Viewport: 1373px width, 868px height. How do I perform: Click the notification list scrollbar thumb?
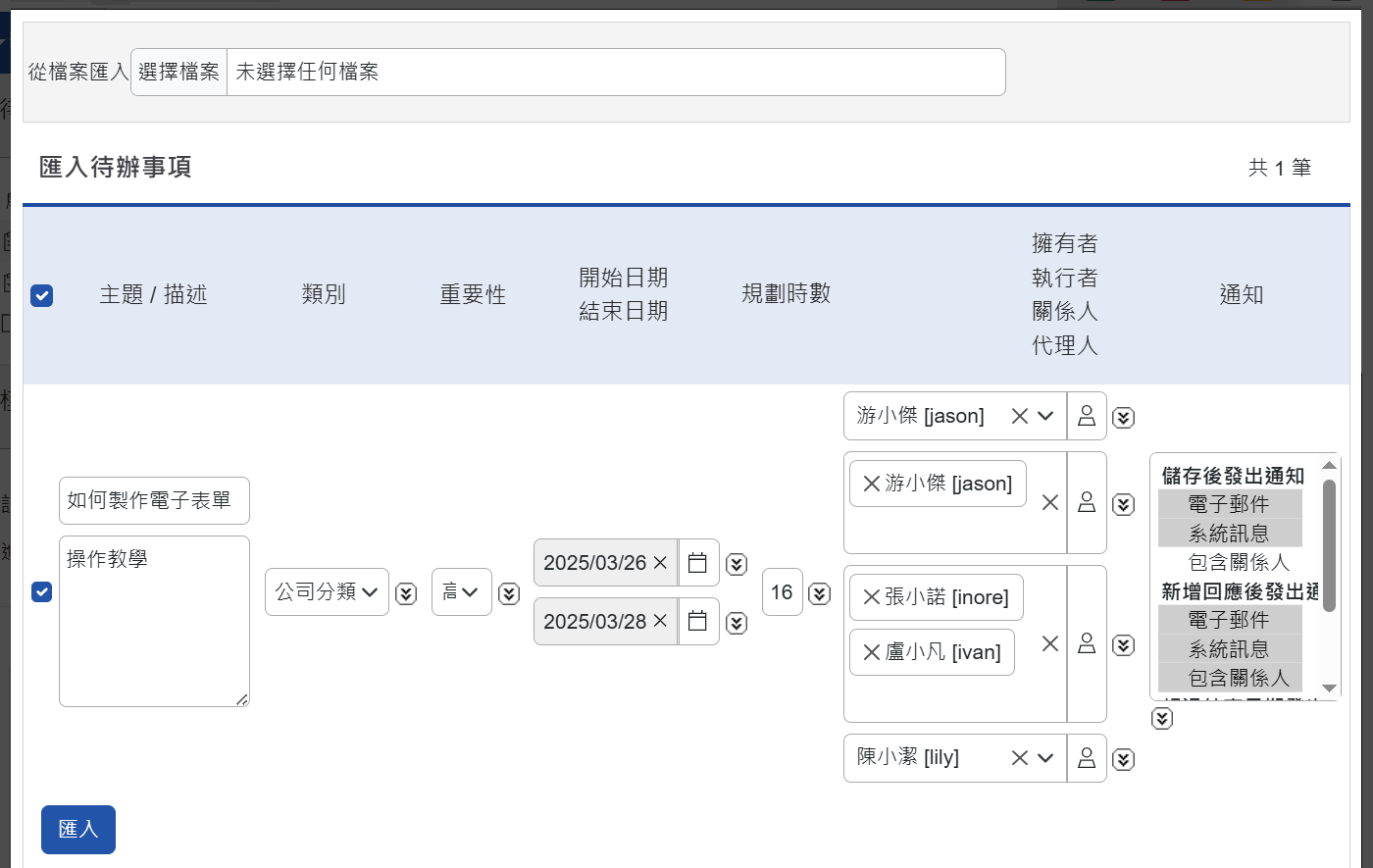coord(1330,545)
